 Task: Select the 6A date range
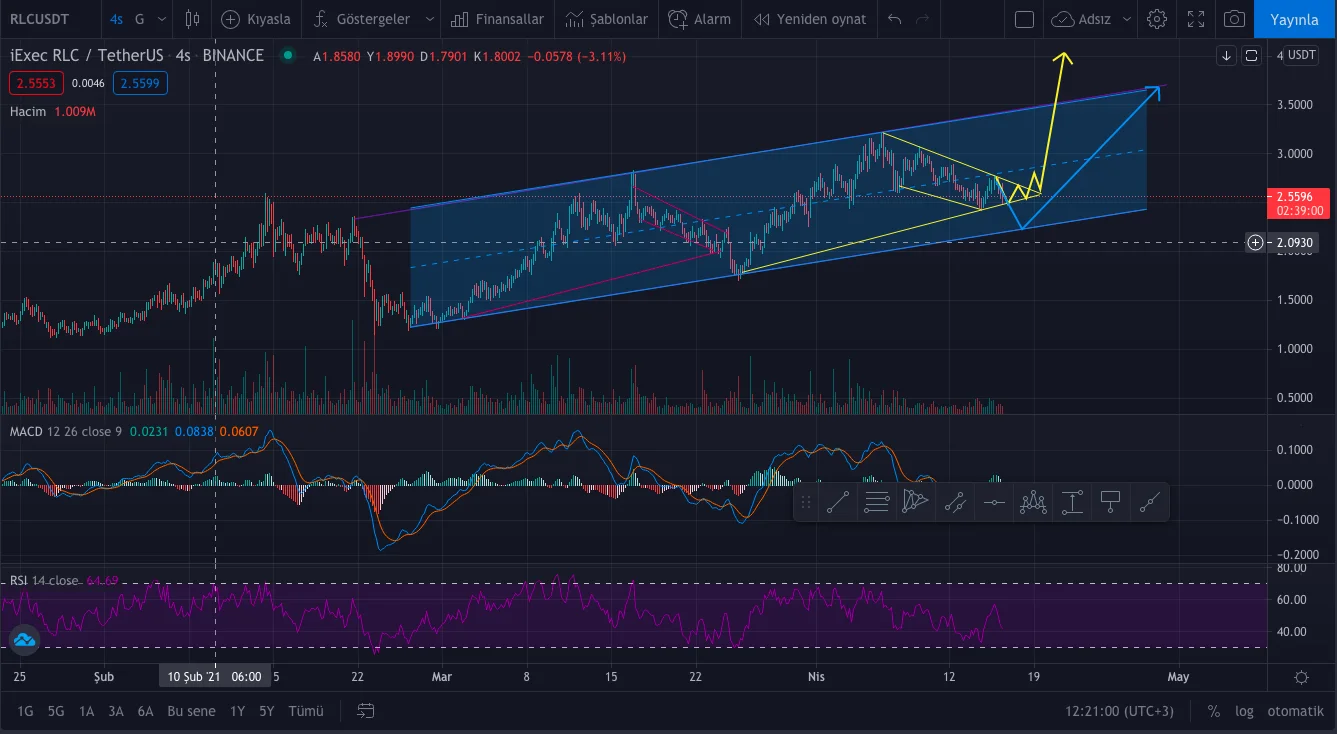point(145,711)
